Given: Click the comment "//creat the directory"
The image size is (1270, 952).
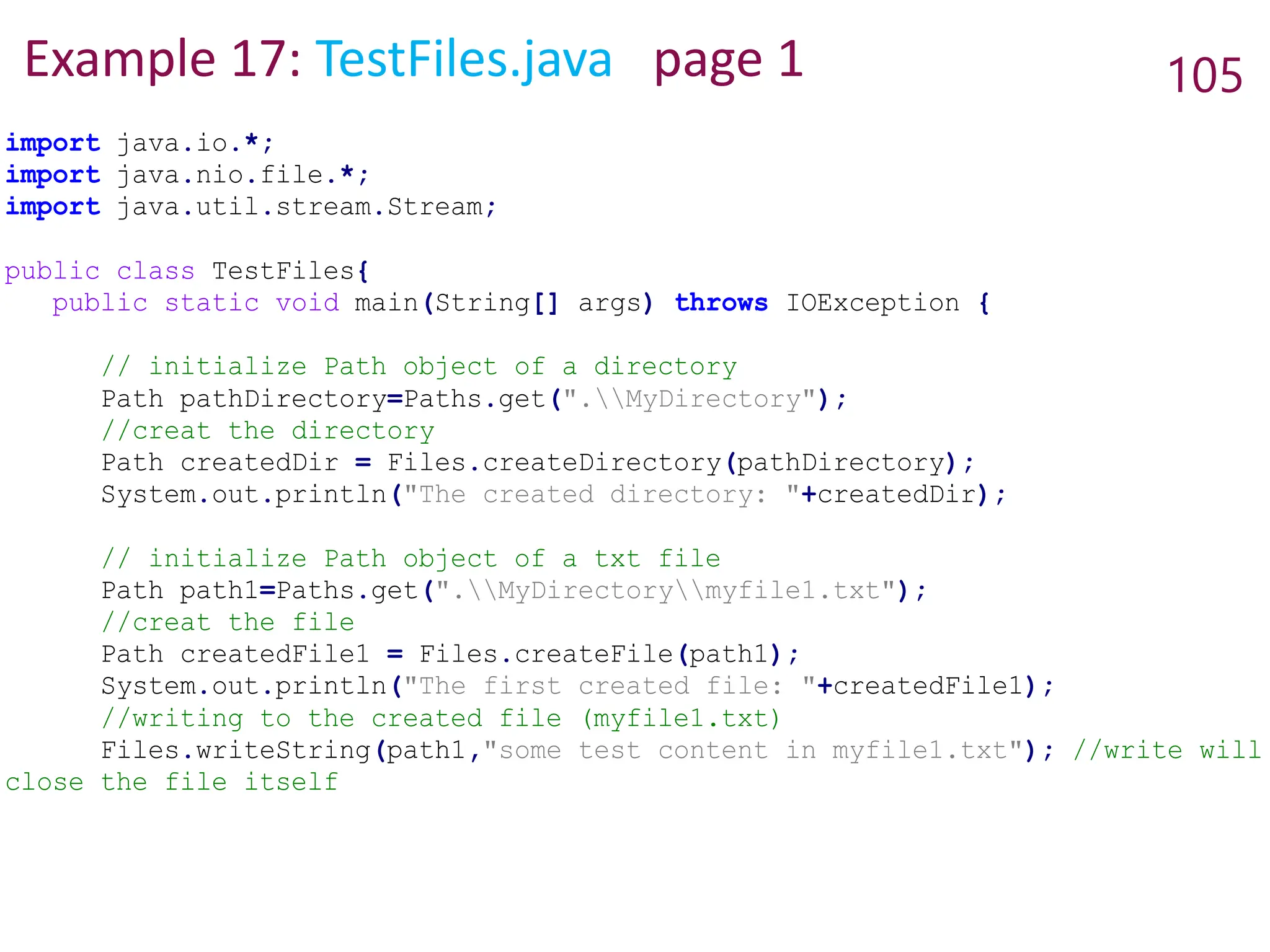Looking at the screenshot, I should point(269,431).
